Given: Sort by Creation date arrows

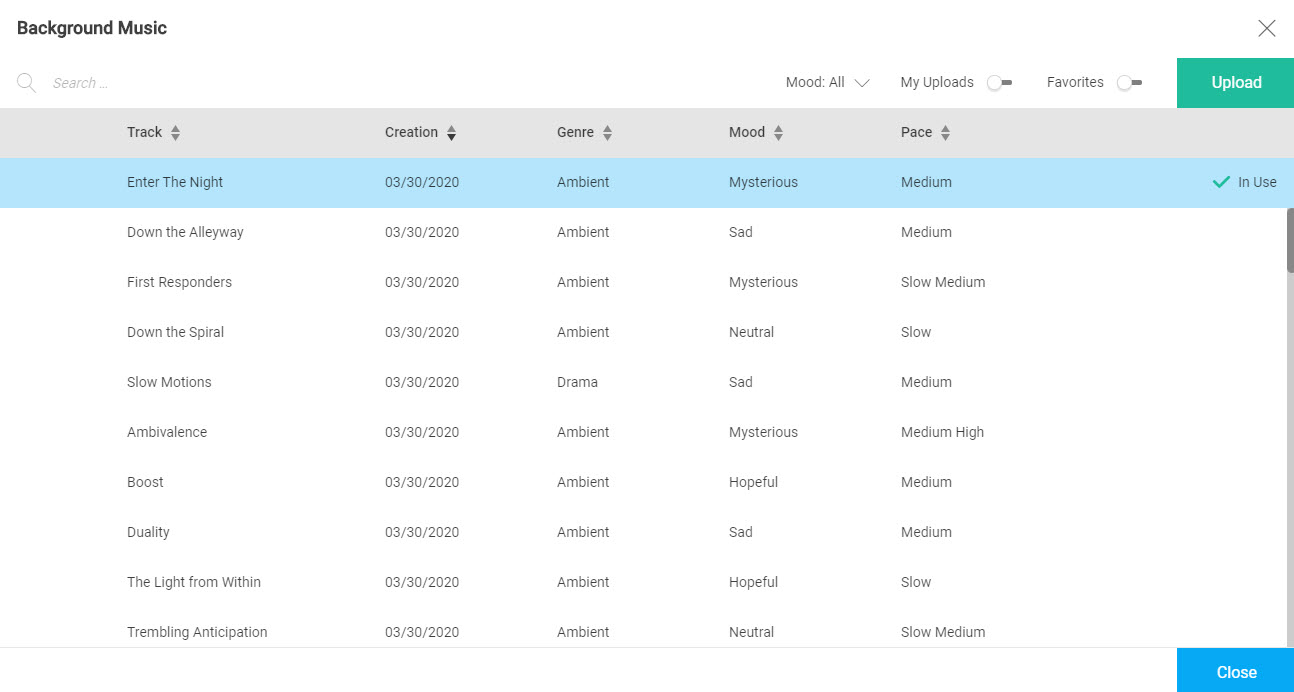Looking at the screenshot, I should (x=452, y=133).
